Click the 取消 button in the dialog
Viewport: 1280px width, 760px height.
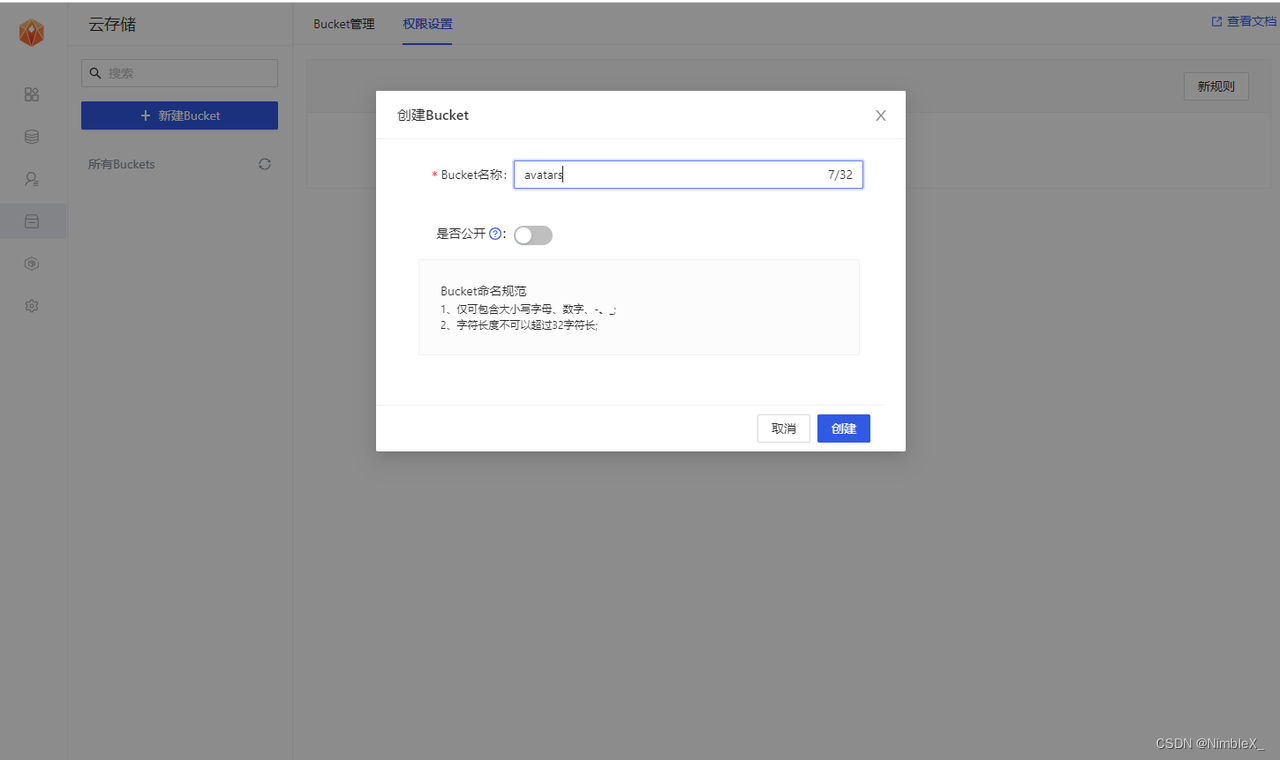783,428
